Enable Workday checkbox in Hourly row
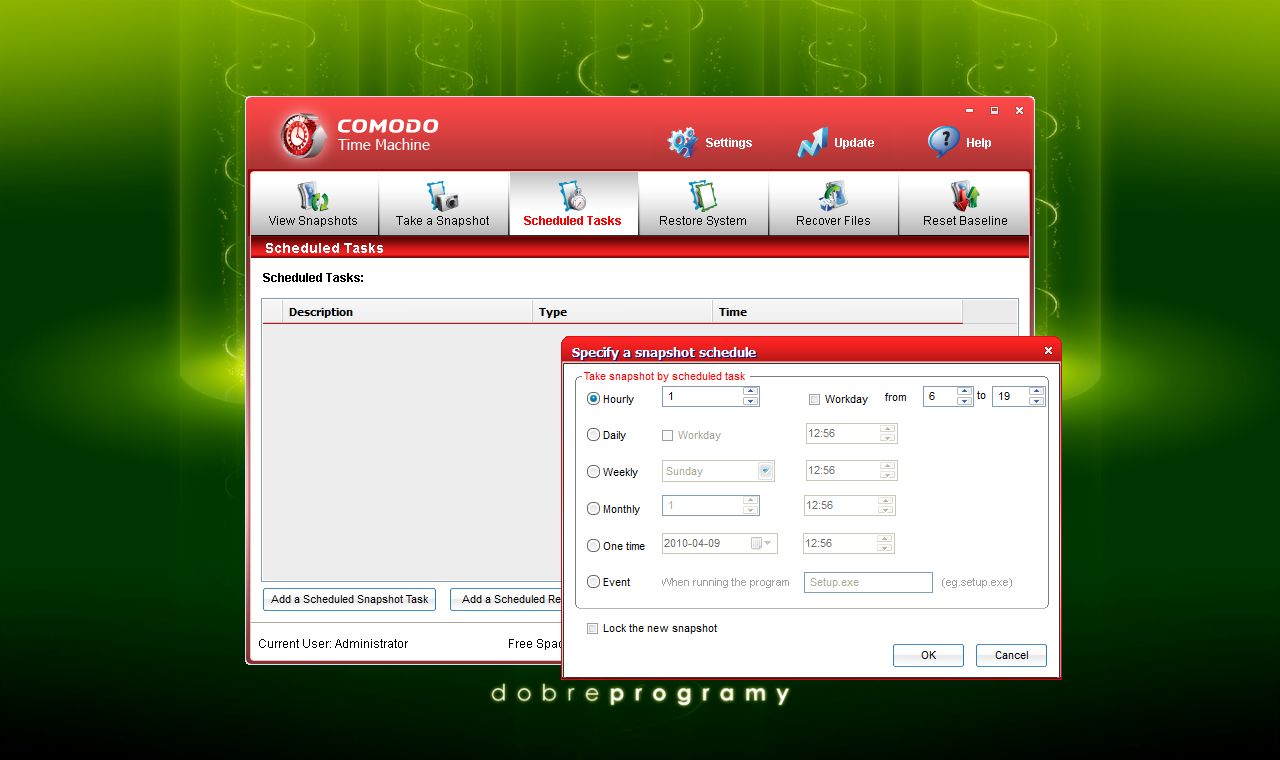This screenshot has height=760, width=1280. (815, 399)
